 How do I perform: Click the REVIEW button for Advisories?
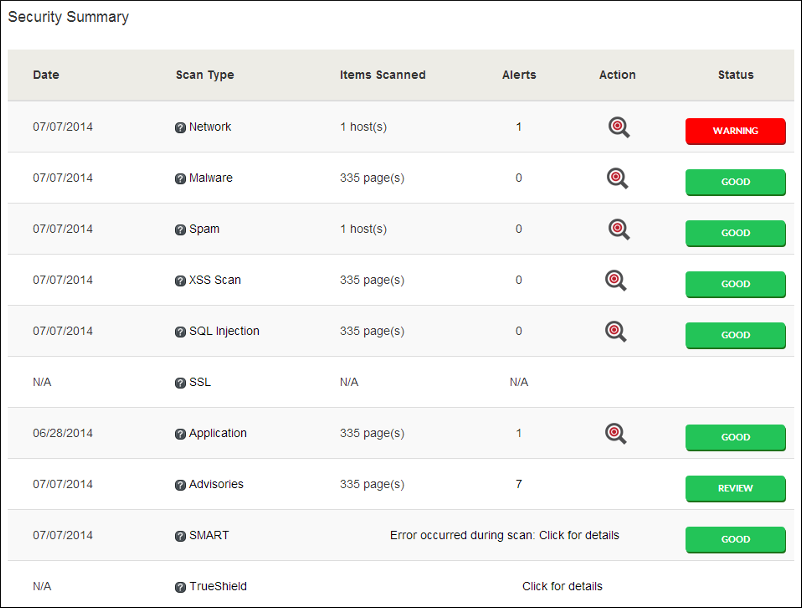[735, 488]
